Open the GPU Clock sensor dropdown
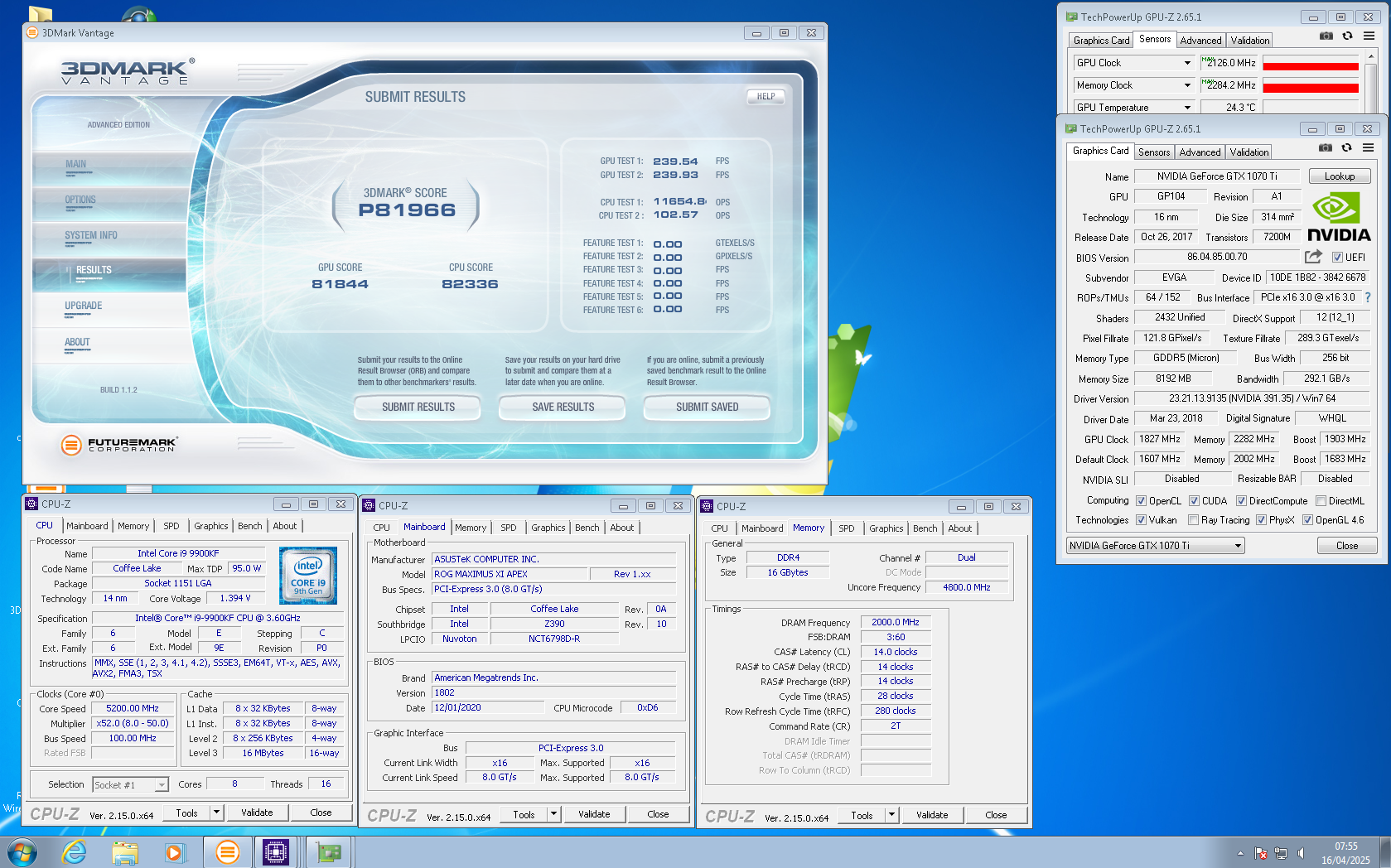This screenshot has width=1391, height=868. 1133,63
